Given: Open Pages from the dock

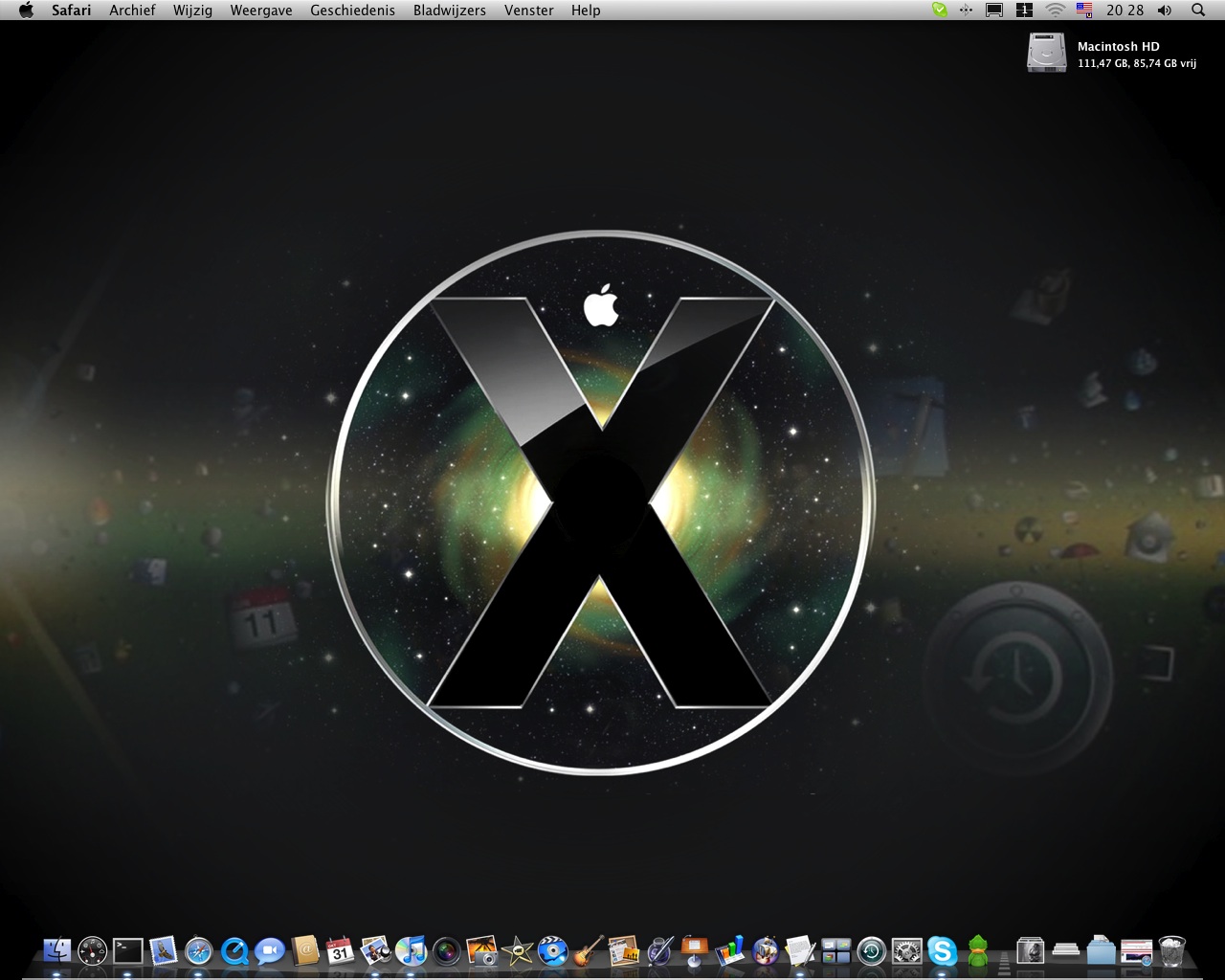Looking at the screenshot, I should (x=659, y=950).
